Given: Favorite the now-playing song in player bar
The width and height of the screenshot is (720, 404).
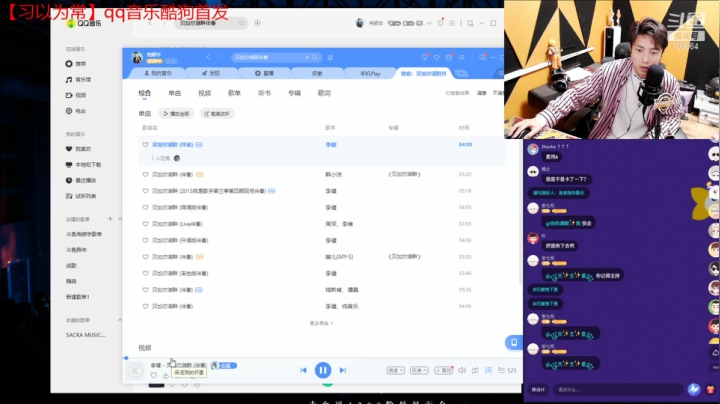Looking at the screenshot, I should coord(154,376).
